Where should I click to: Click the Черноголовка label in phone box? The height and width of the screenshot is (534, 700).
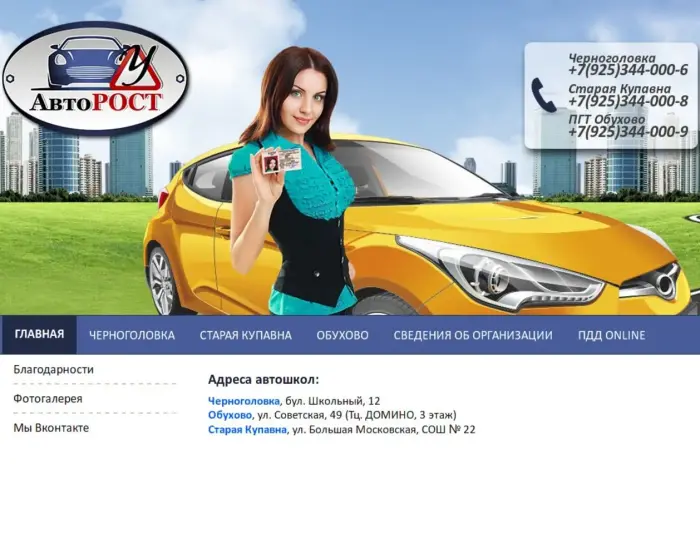(x=612, y=58)
